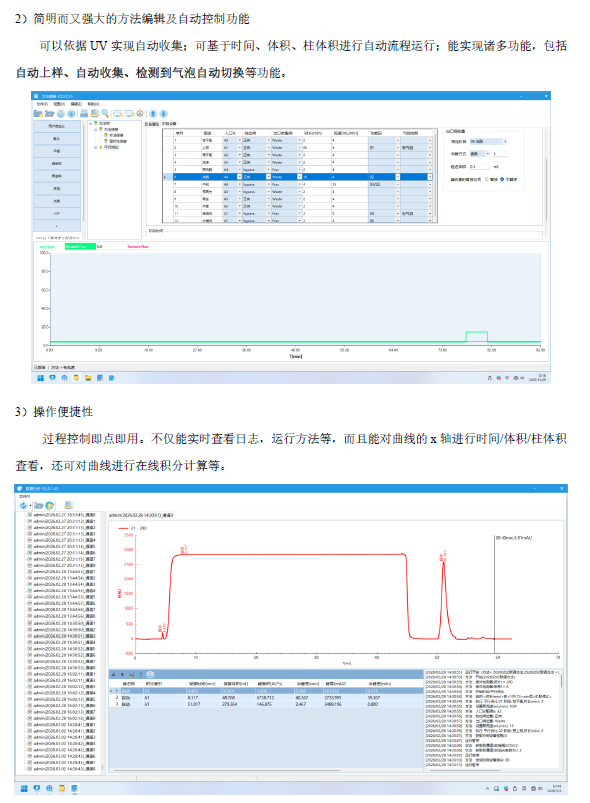Select the empty radio button under outlet collection settings
The image size is (590, 803).
coord(487,179)
